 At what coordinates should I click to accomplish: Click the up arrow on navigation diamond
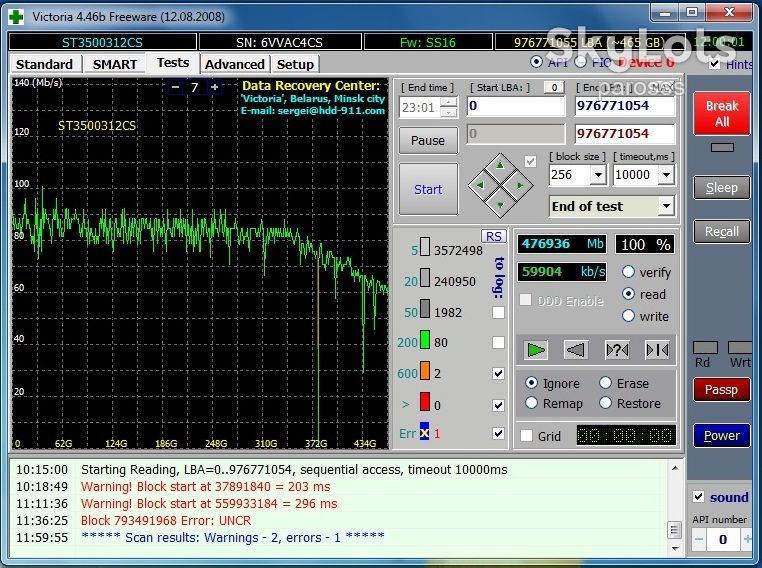pyautogui.click(x=500, y=166)
